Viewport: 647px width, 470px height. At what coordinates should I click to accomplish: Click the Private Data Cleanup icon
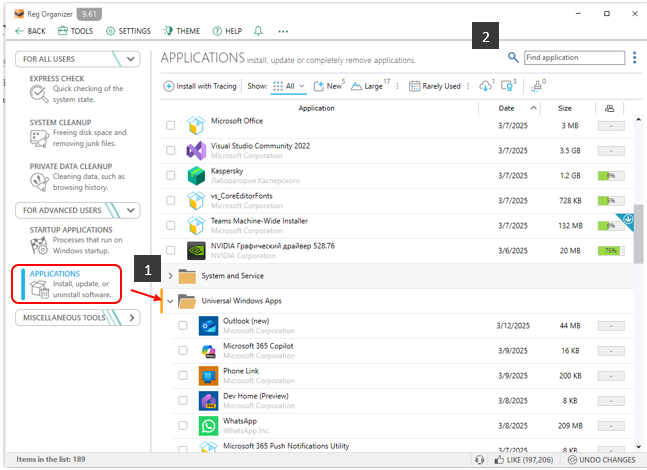(x=39, y=182)
